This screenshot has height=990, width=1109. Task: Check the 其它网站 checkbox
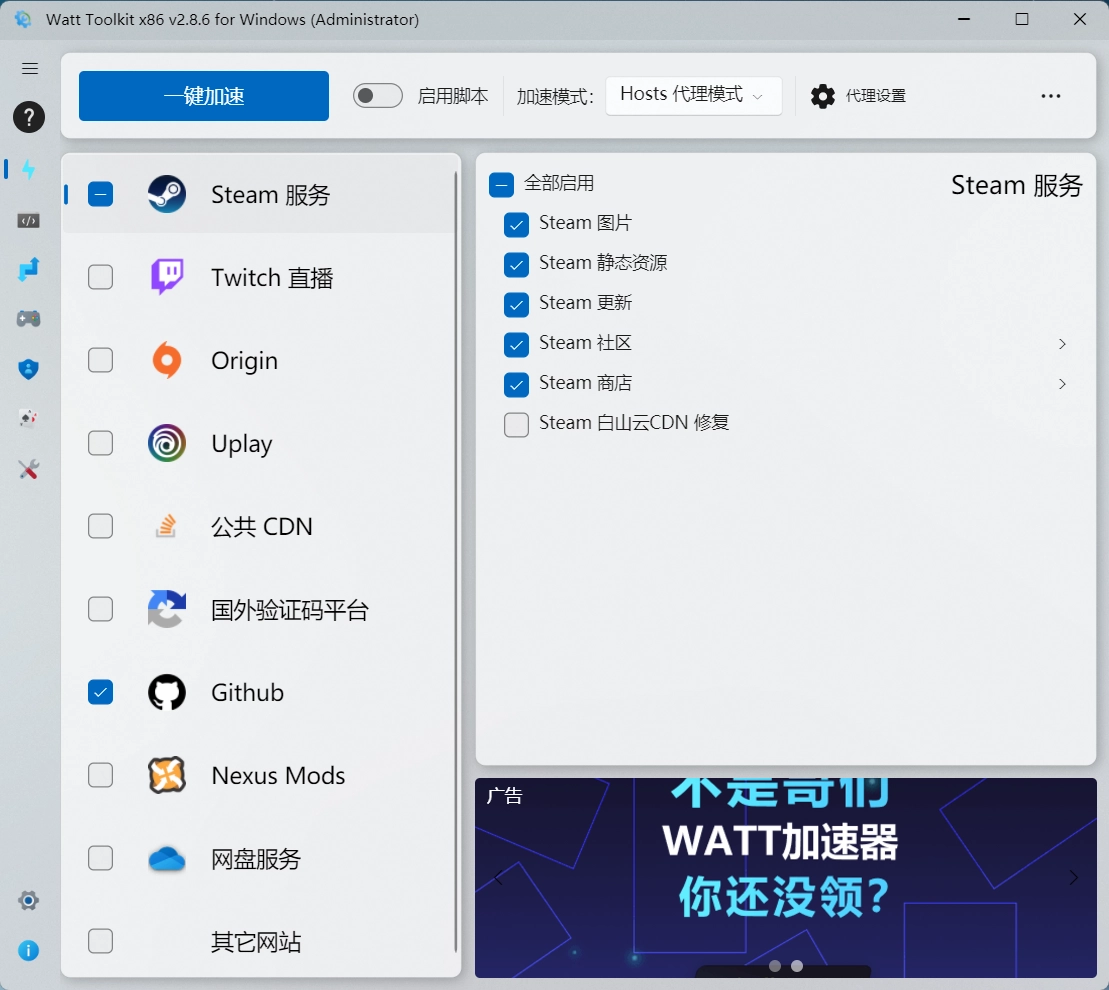pos(100,941)
